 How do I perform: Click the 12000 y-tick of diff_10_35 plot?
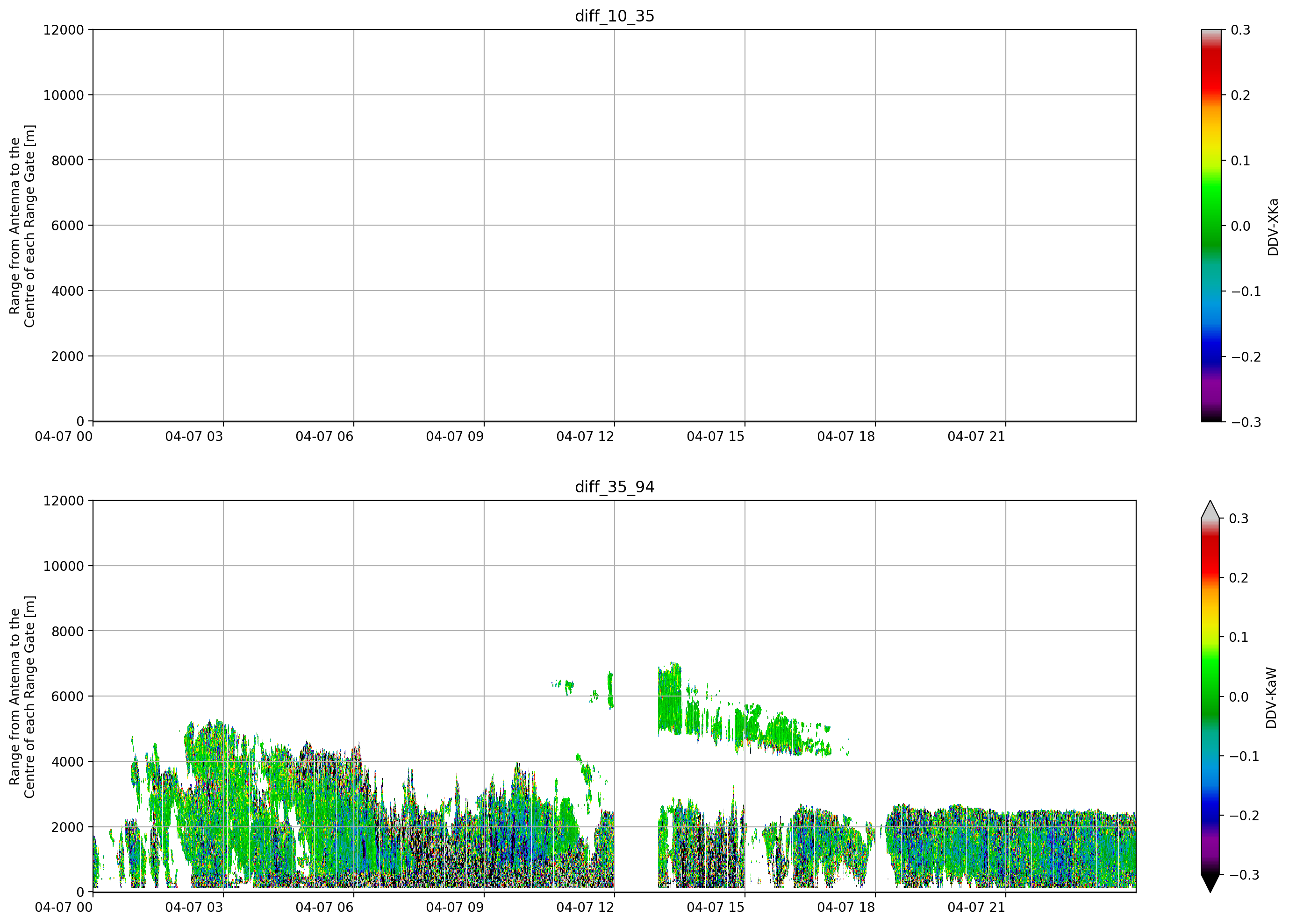click(x=64, y=29)
